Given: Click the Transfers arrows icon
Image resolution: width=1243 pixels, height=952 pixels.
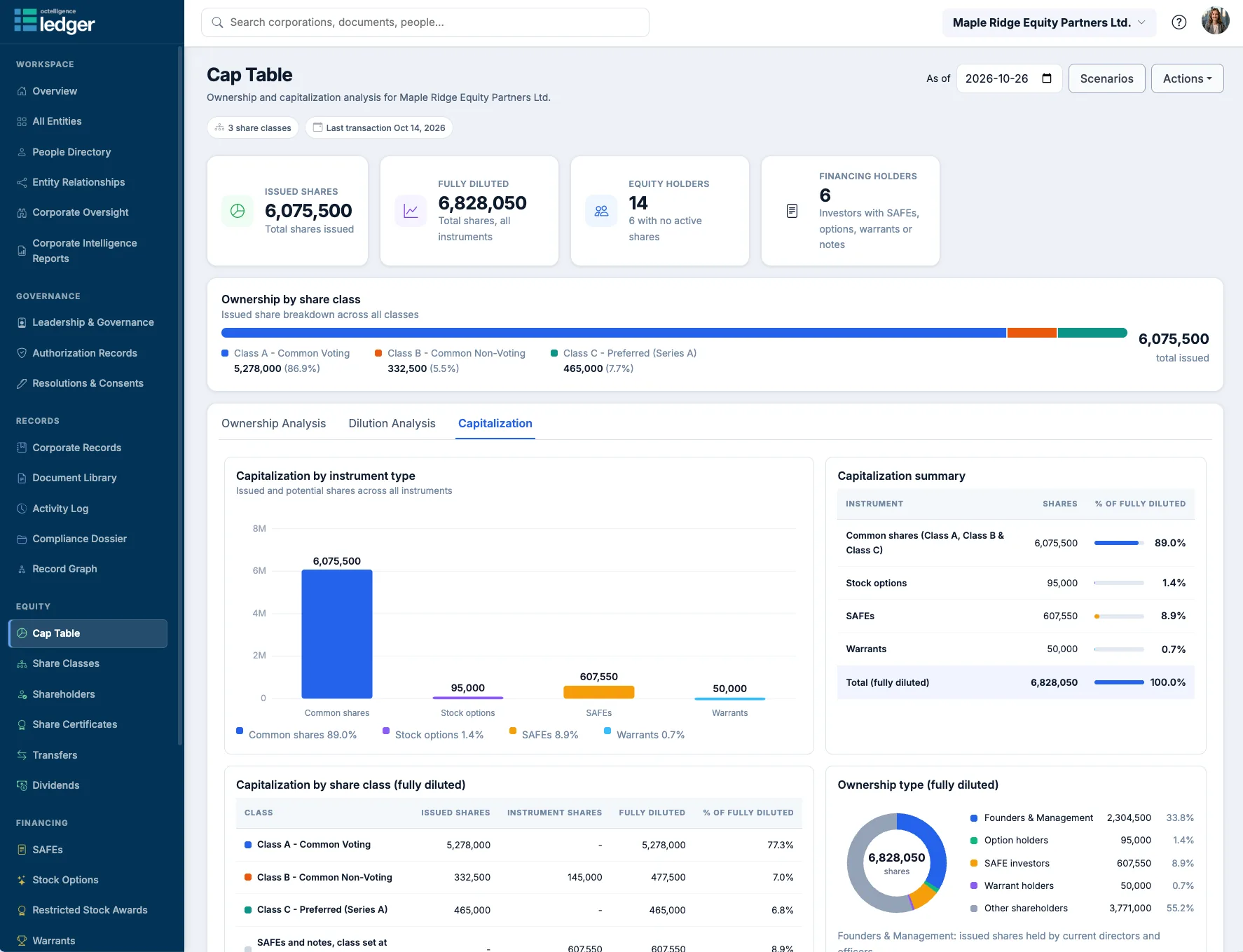Looking at the screenshot, I should click(22, 755).
